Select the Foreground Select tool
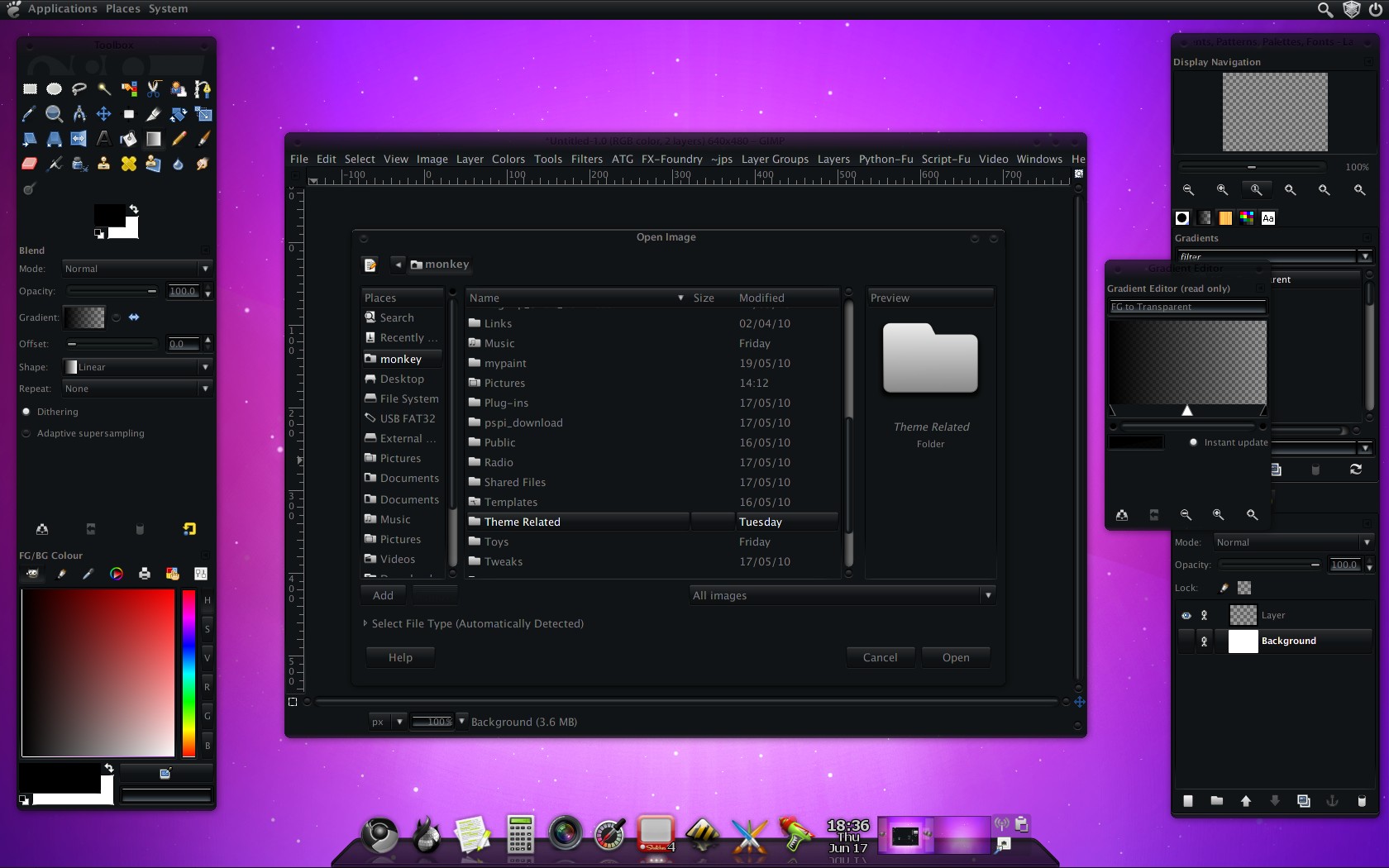The height and width of the screenshot is (868, 1389). 179,89
